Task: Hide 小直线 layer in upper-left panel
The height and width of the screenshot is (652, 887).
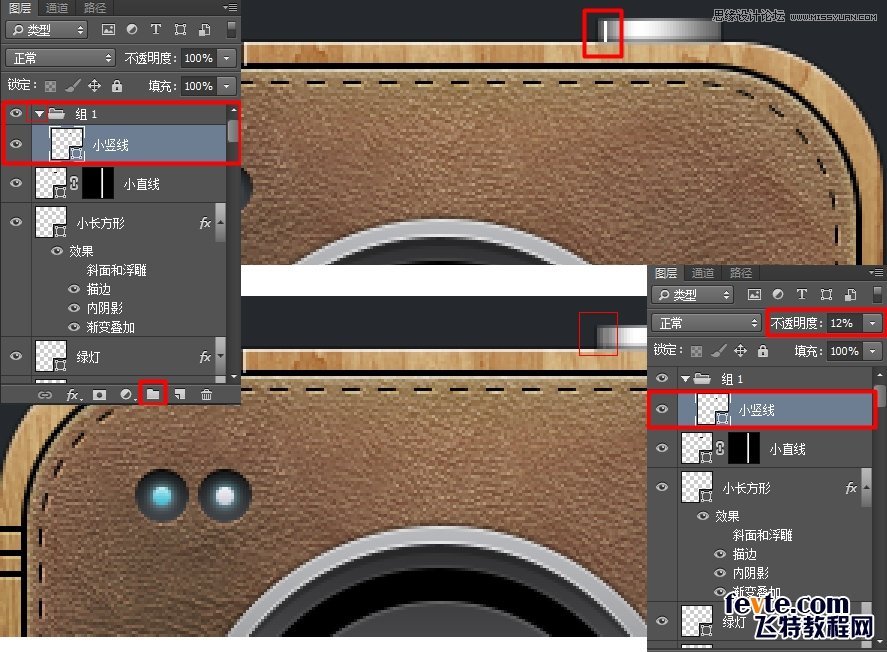Action: [16, 183]
